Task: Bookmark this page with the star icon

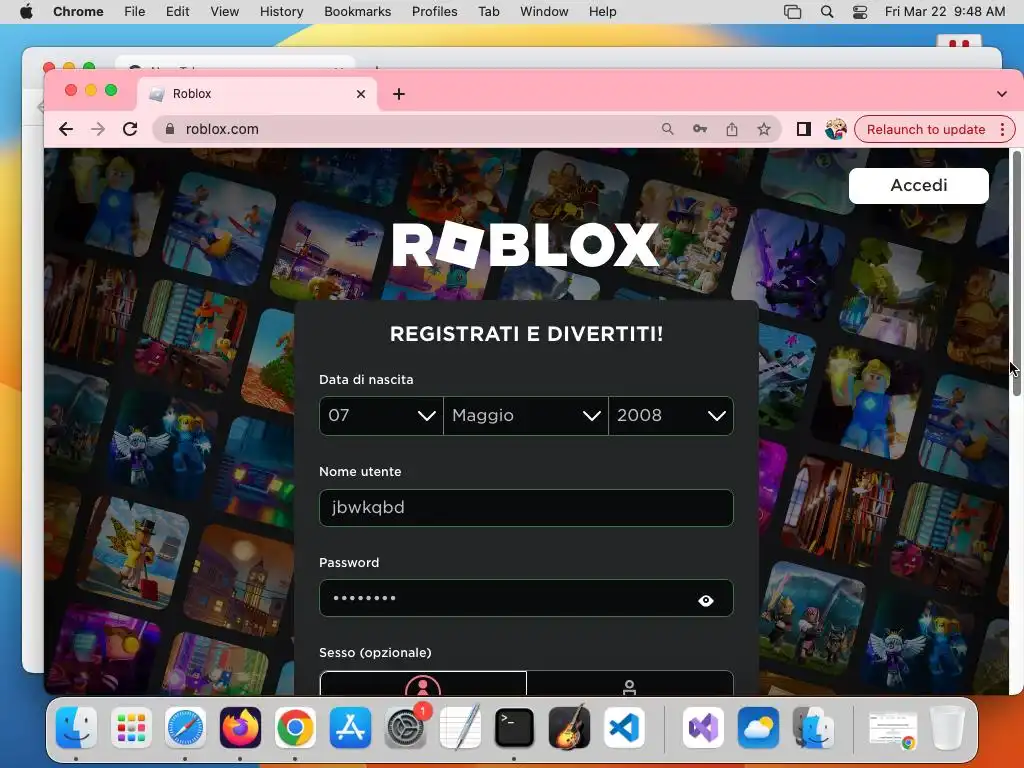Action: point(764,129)
